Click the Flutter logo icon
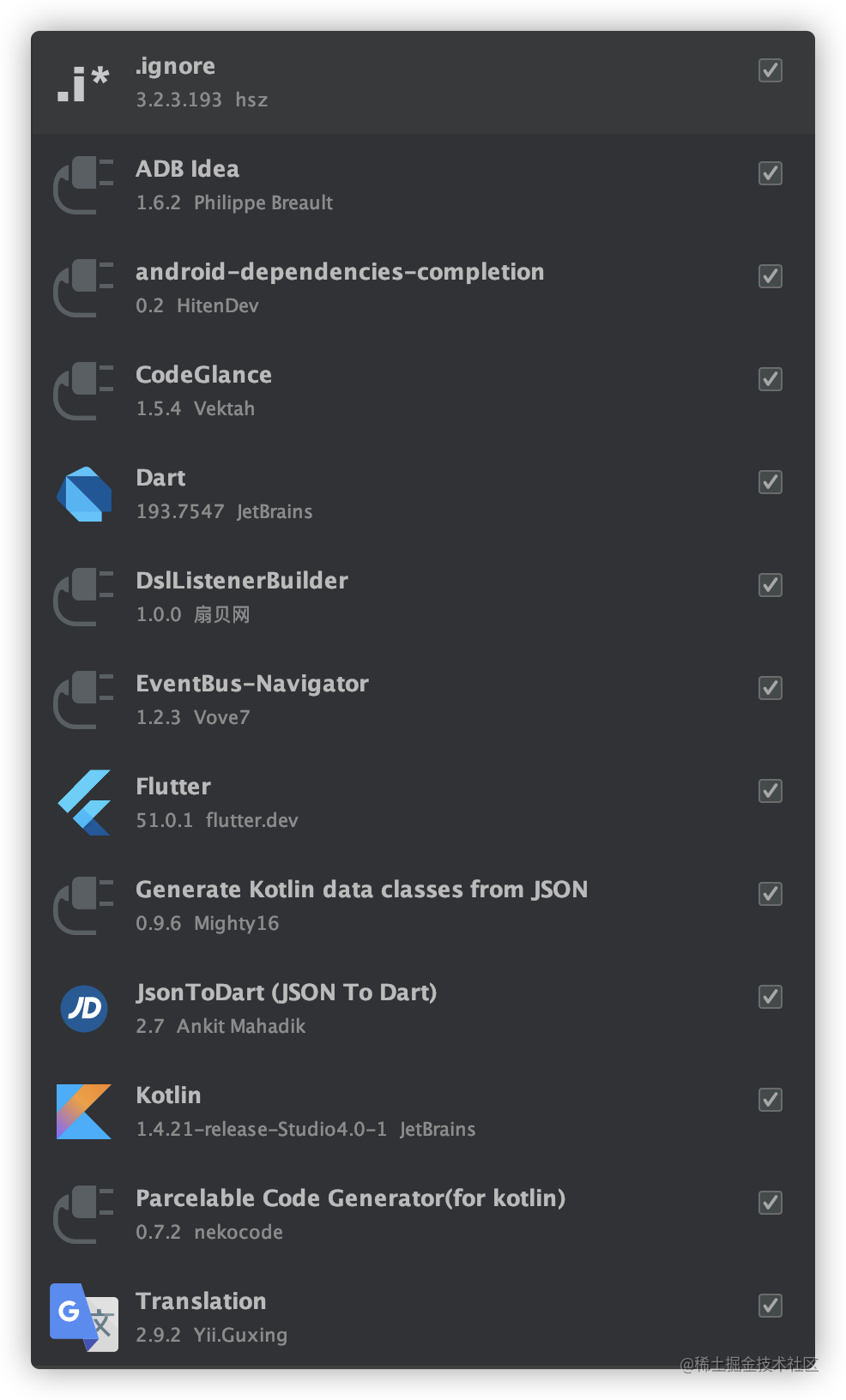This screenshot has width=846, height=1400. tap(84, 803)
